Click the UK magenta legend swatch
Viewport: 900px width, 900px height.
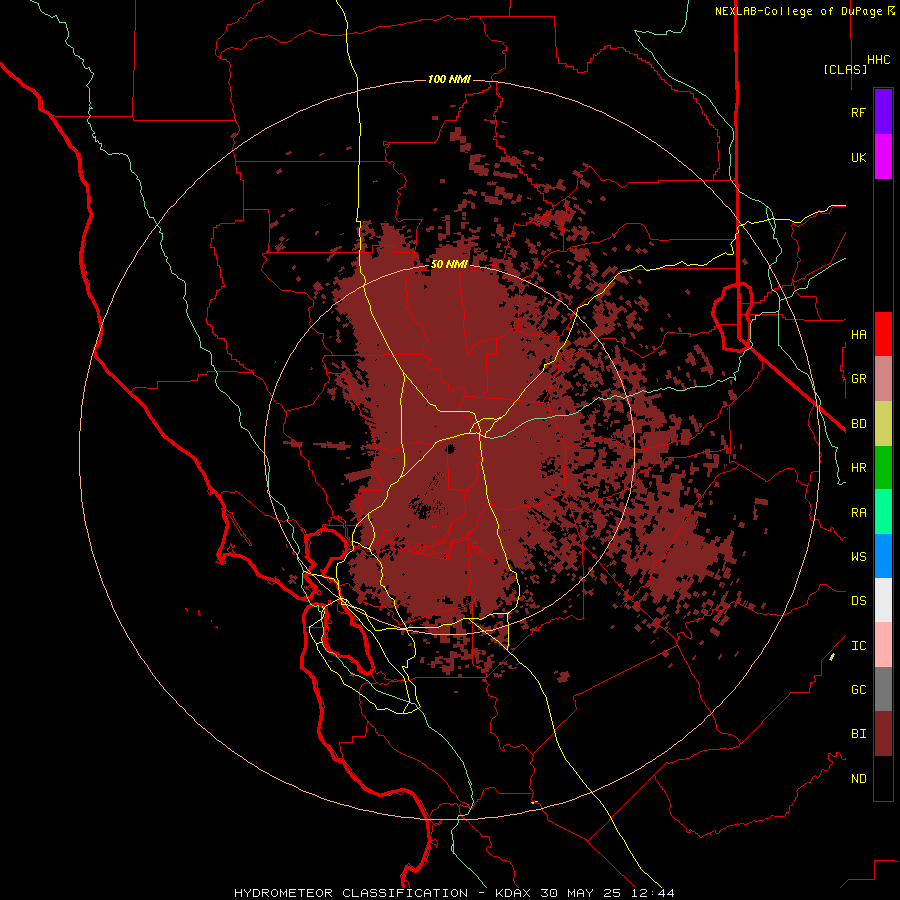point(883,156)
